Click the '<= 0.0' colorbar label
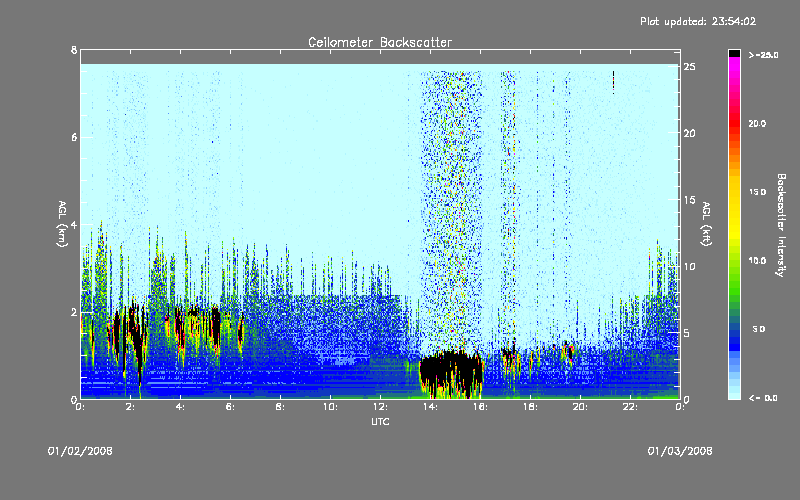 pos(763,398)
